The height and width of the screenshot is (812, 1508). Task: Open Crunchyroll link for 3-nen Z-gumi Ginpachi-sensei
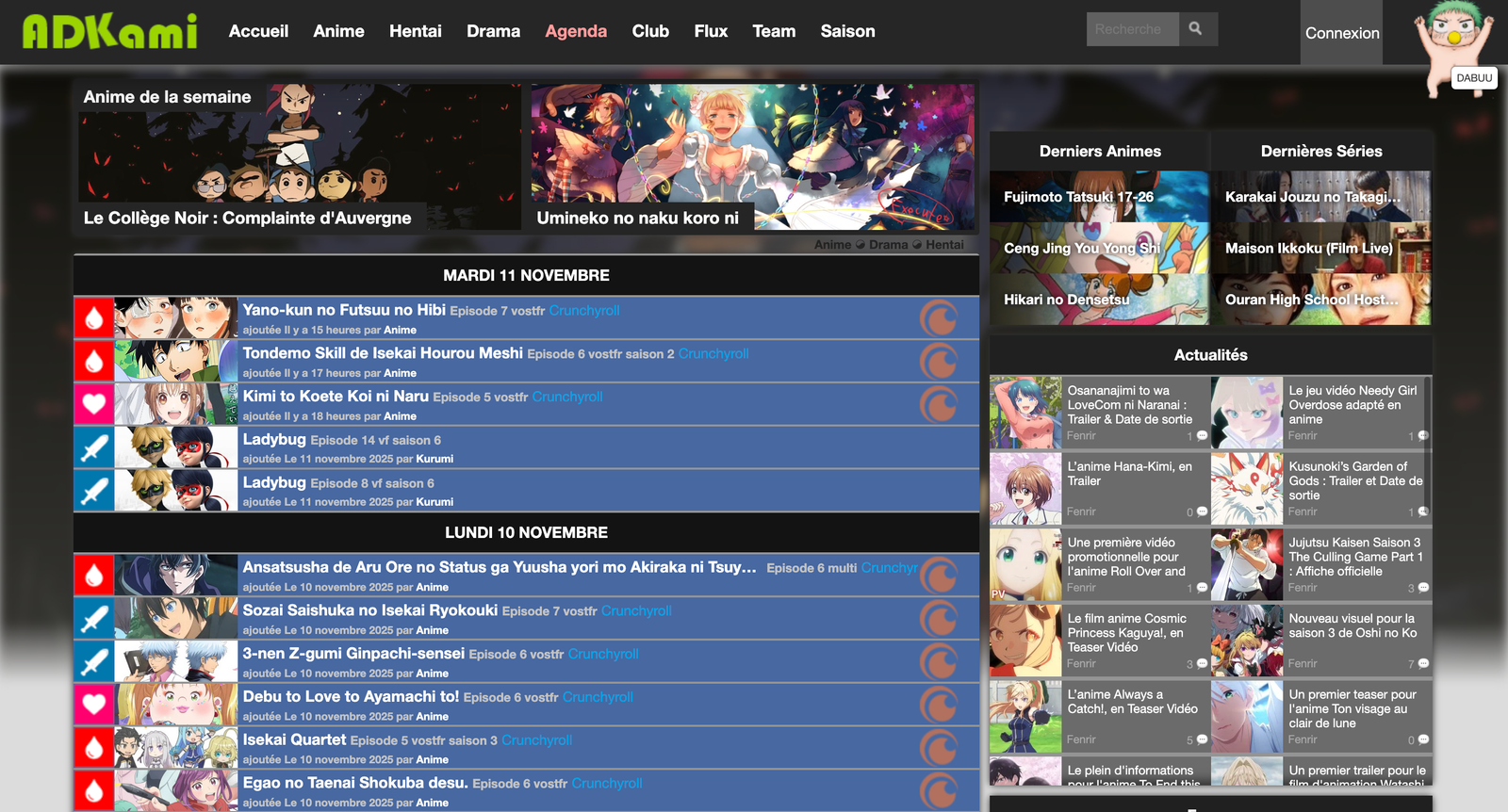(x=603, y=654)
